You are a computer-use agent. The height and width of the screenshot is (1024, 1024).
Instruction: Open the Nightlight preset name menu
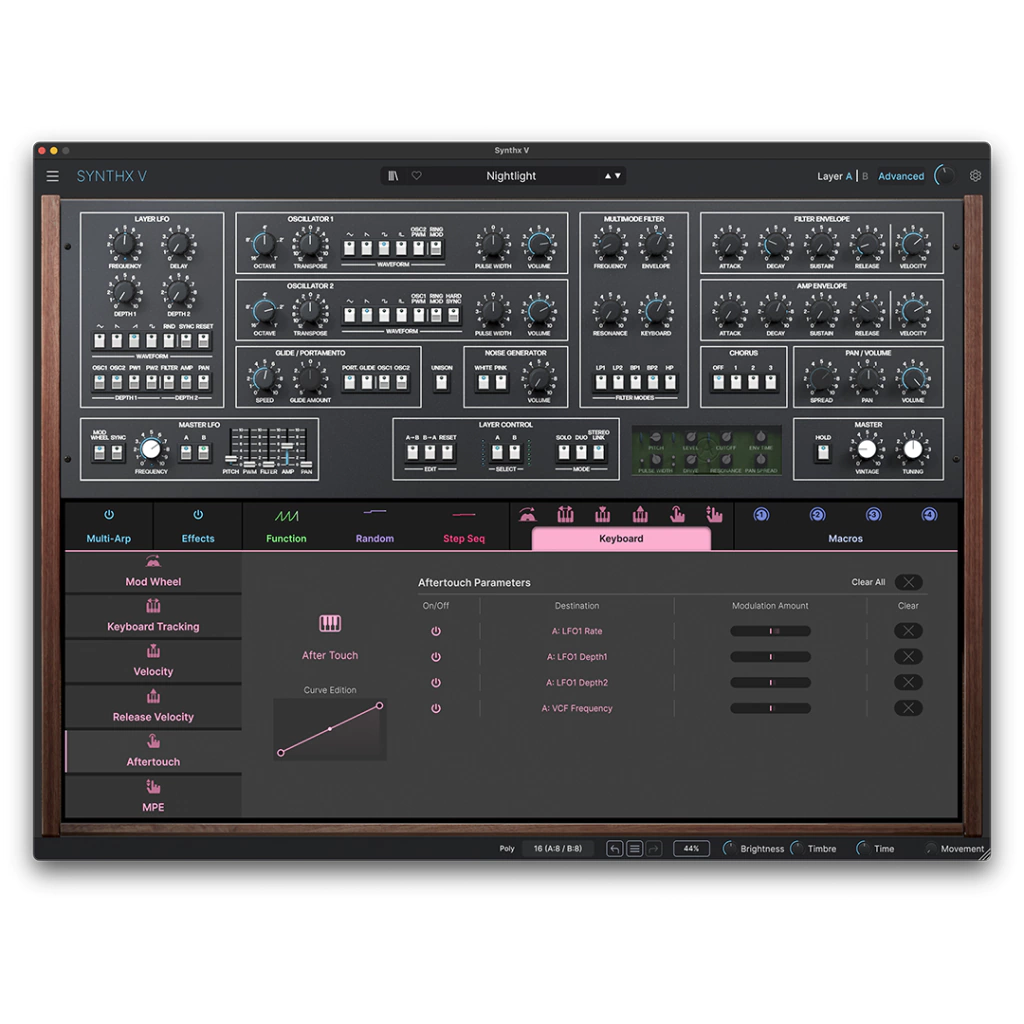click(511, 176)
